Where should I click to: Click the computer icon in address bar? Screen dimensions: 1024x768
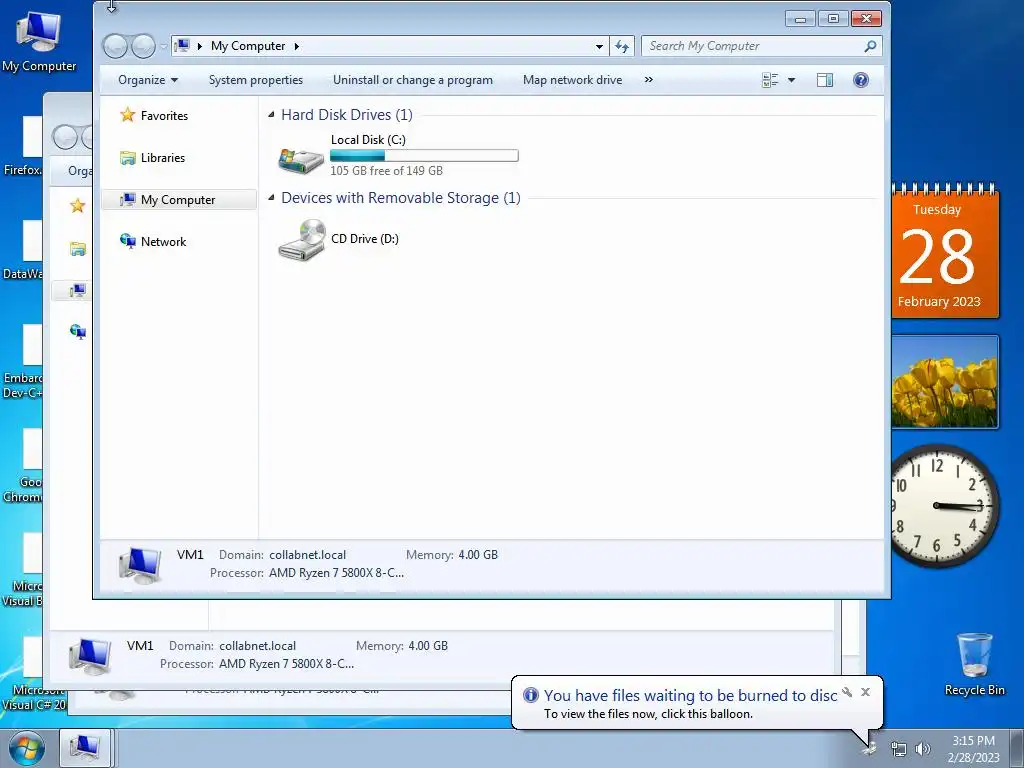click(183, 46)
